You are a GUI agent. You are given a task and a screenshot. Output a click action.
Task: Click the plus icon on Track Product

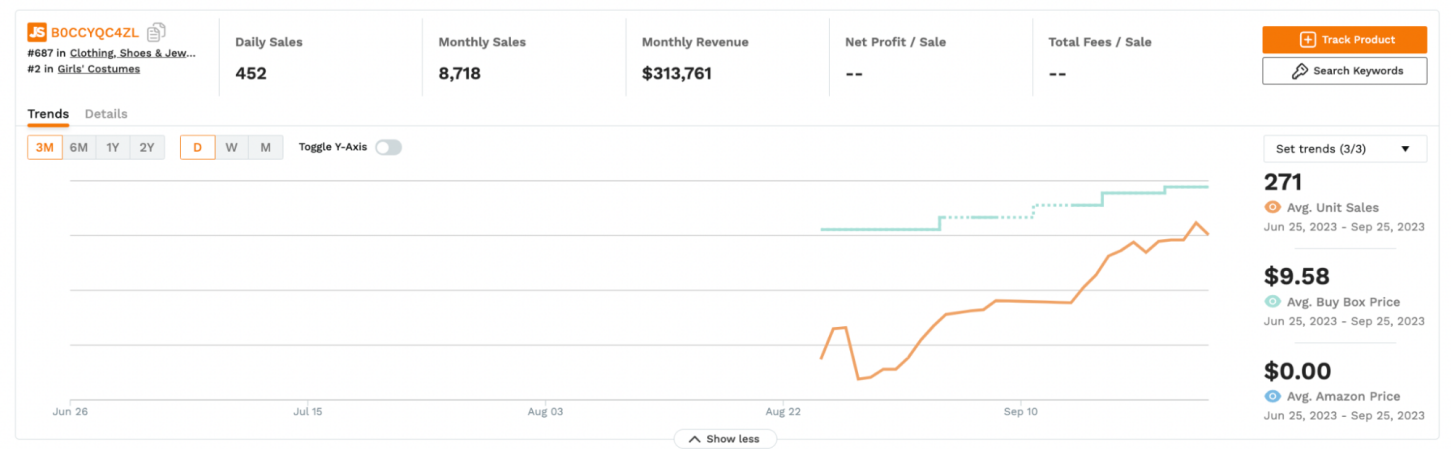pyautogui.click(x=1307, y=40)
